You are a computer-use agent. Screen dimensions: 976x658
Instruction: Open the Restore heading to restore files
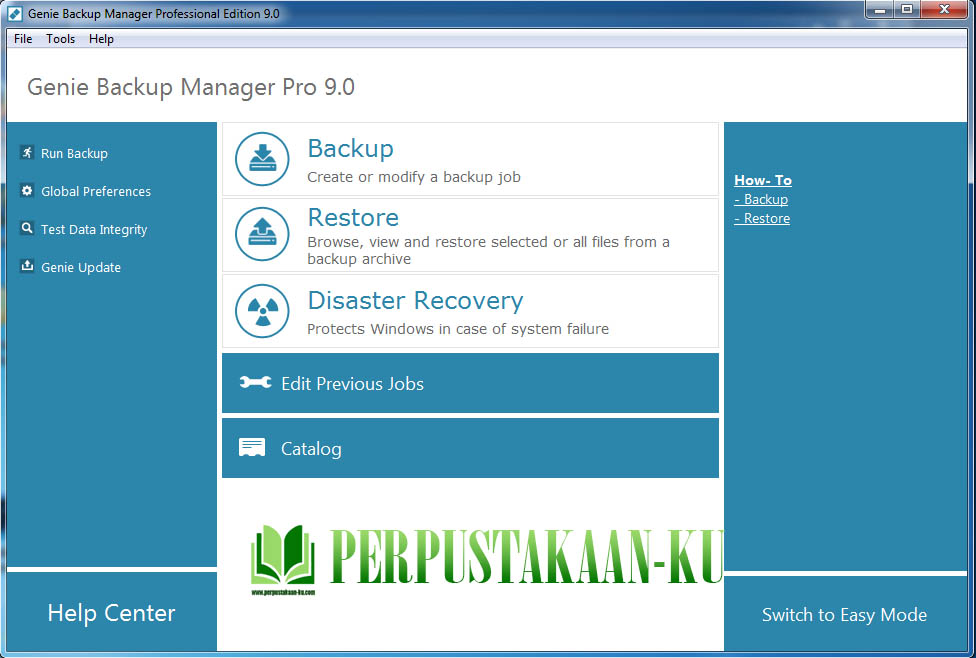coord(353,218)
